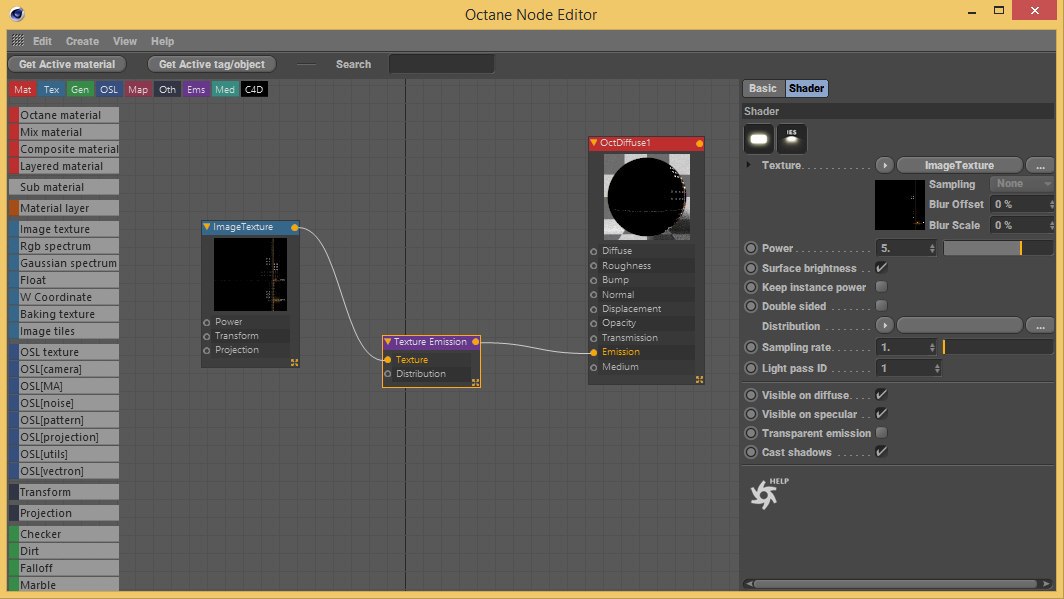
Task: Click the ImageTexture node output port
Action: (294, 227)
